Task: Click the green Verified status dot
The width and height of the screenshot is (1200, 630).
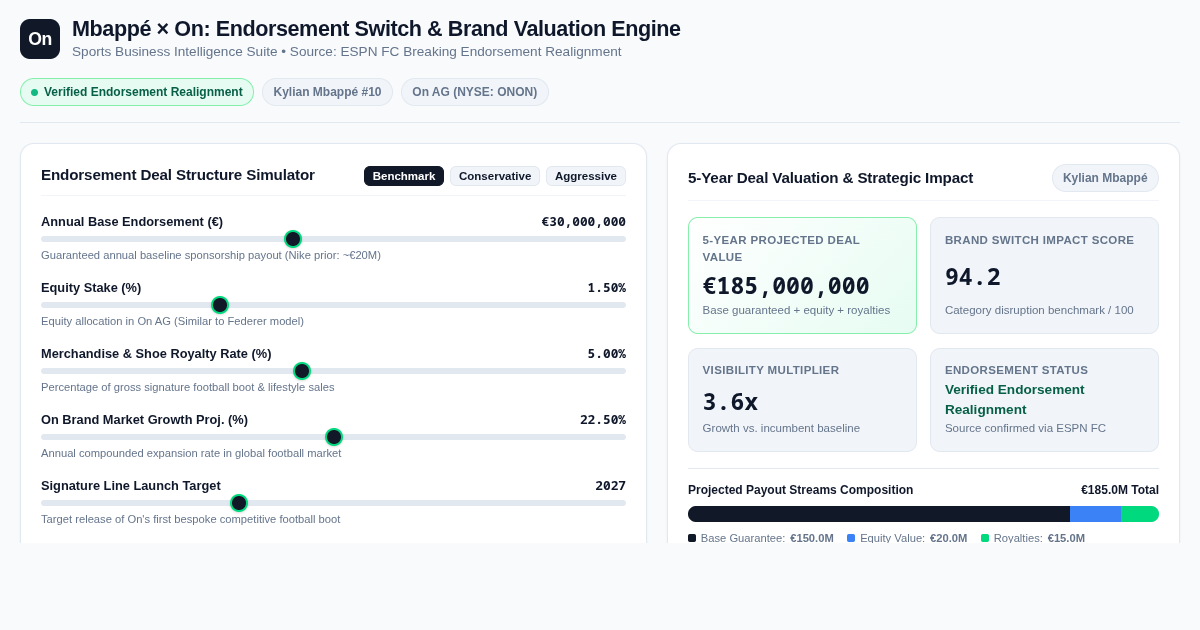Action: pos(34,92)
